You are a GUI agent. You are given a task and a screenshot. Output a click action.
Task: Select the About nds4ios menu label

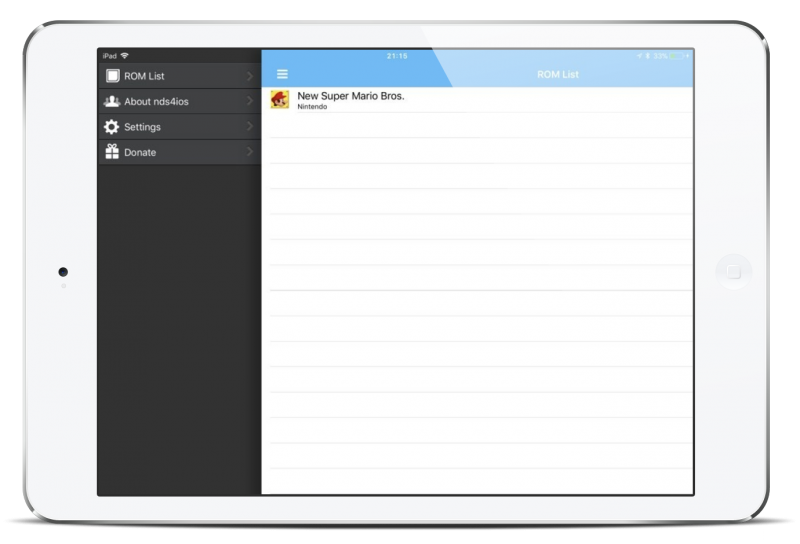pyautogui.click(x=159, y=101)
